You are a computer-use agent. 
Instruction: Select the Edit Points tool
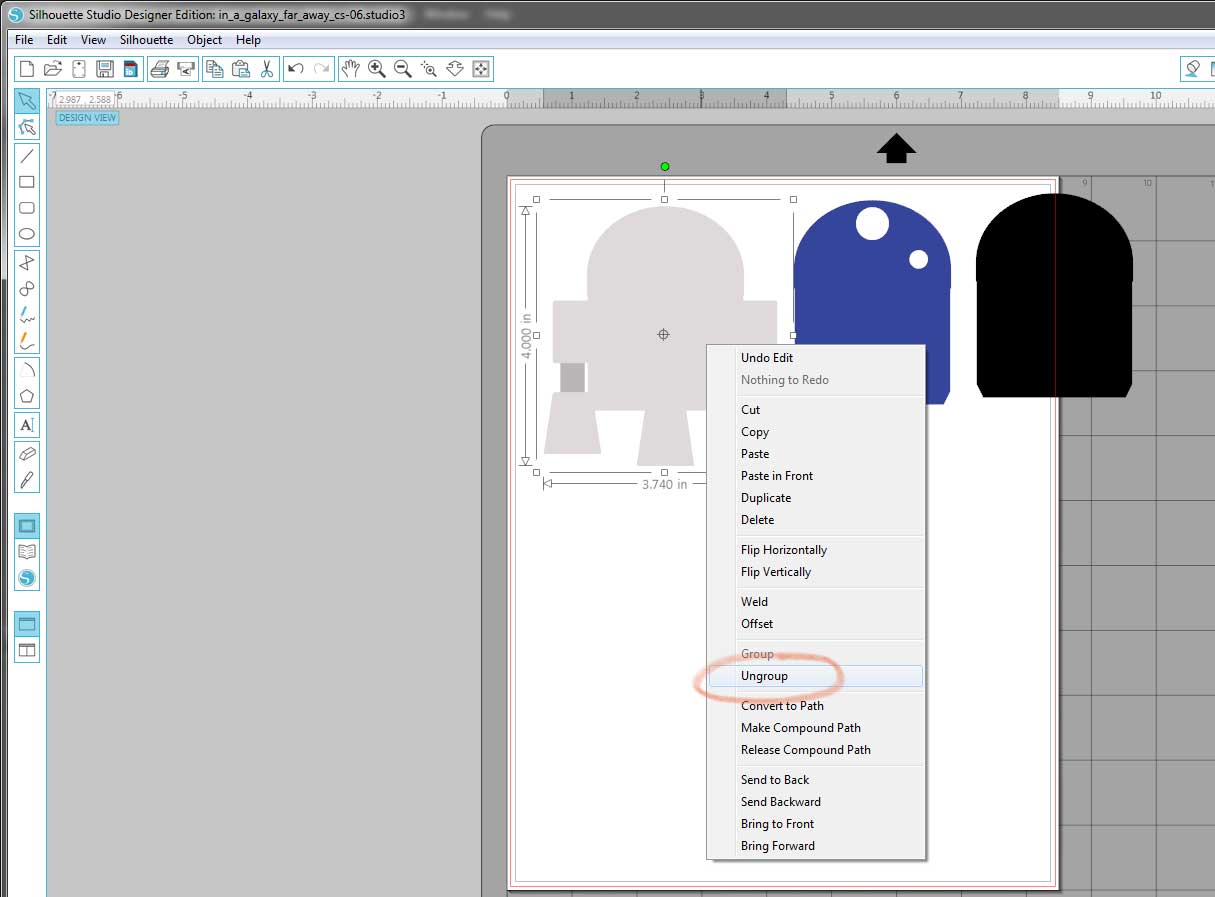click(x=27, y=127)
